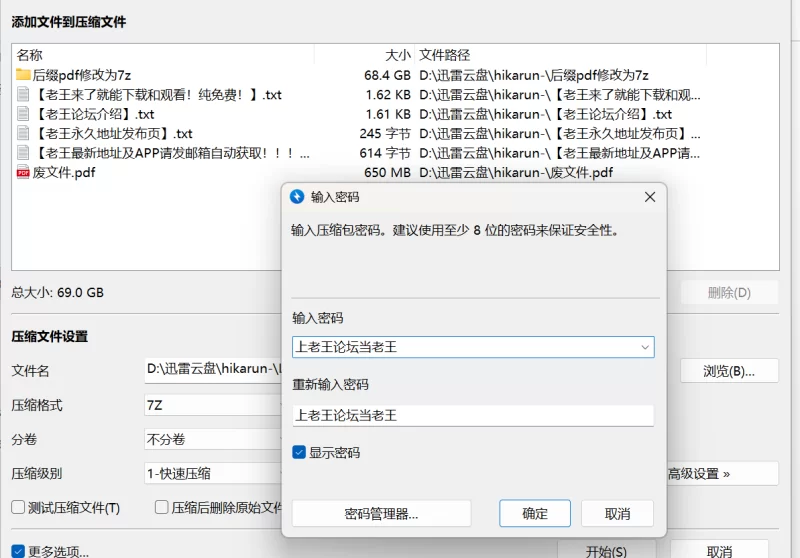The height and width of the screenshot is (558, 800).
Task: Click the 650 MB size cell
Action: point(387,172)
